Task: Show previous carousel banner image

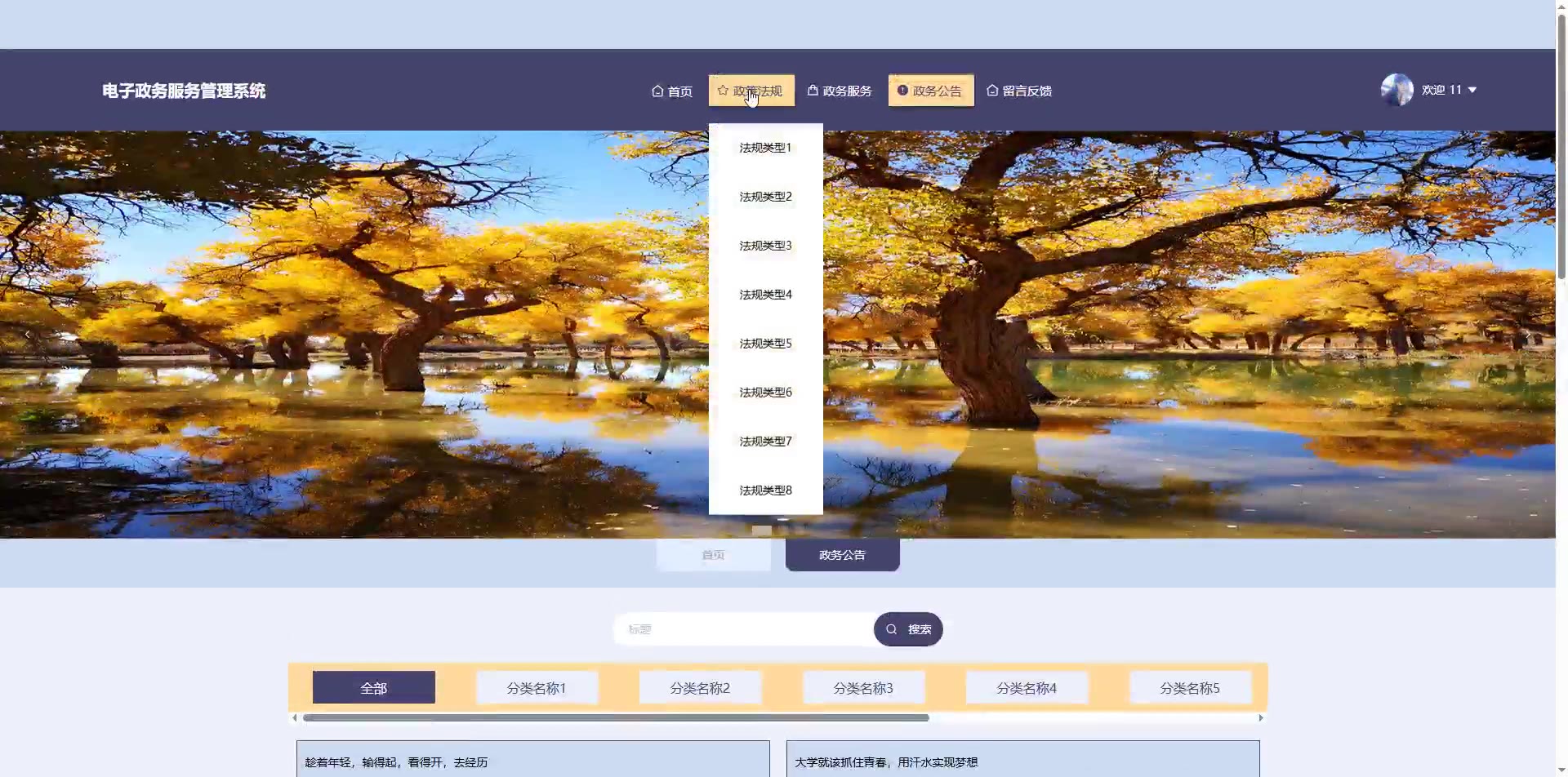Action: click(28, 335)
